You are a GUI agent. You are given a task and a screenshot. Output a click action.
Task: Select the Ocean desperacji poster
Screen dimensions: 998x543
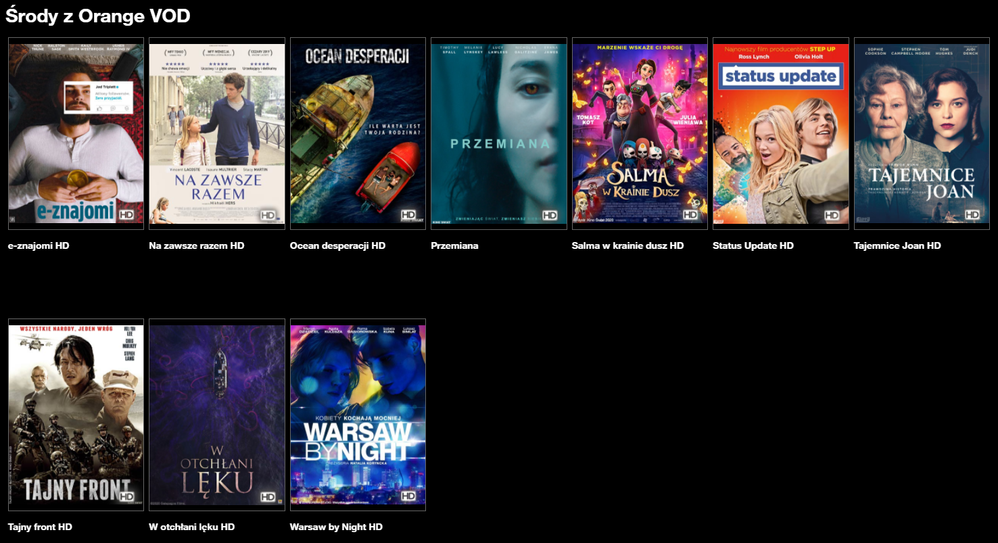[358, 134]
